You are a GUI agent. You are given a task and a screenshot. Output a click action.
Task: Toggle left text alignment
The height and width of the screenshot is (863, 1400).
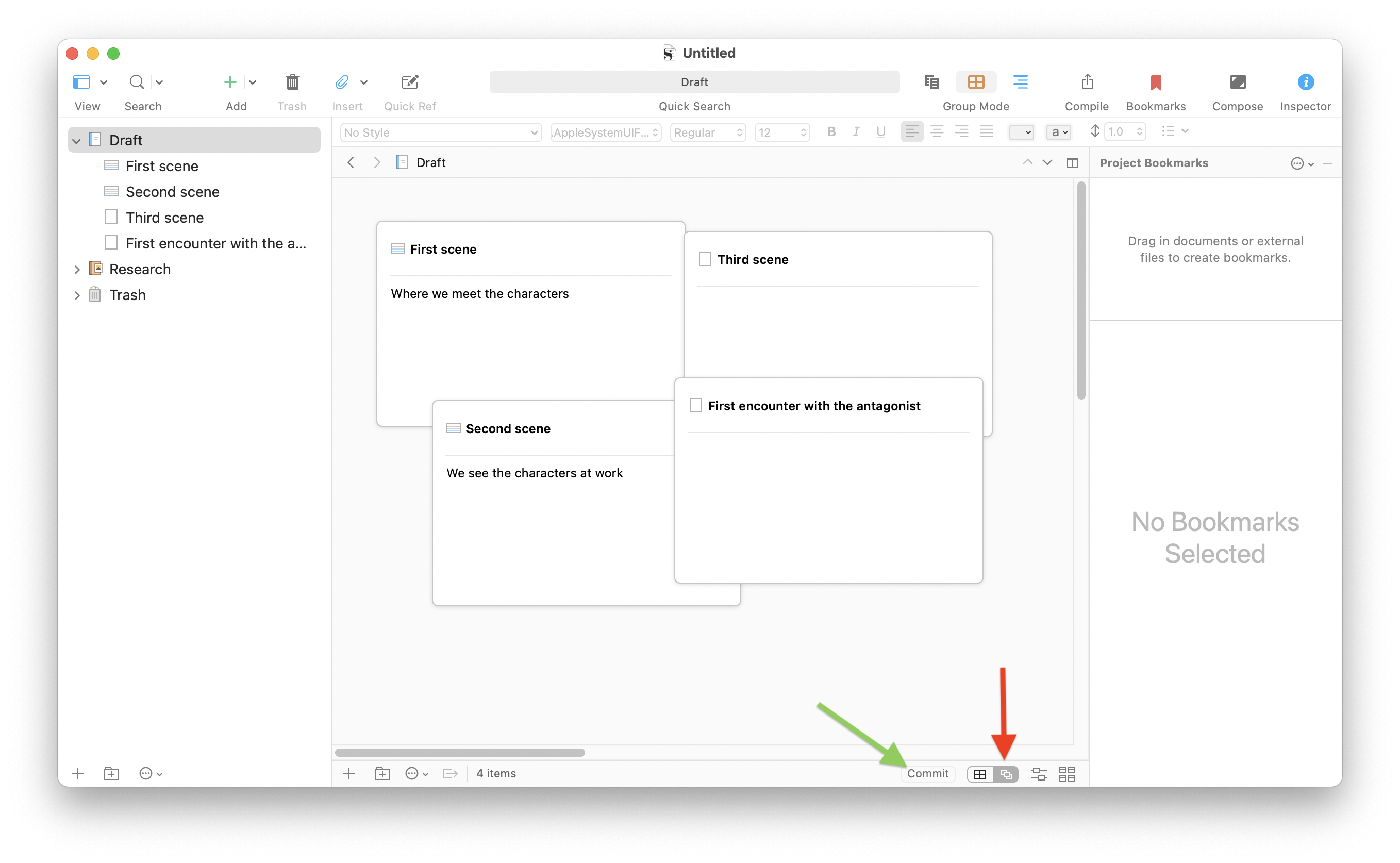tap(911, 132)
